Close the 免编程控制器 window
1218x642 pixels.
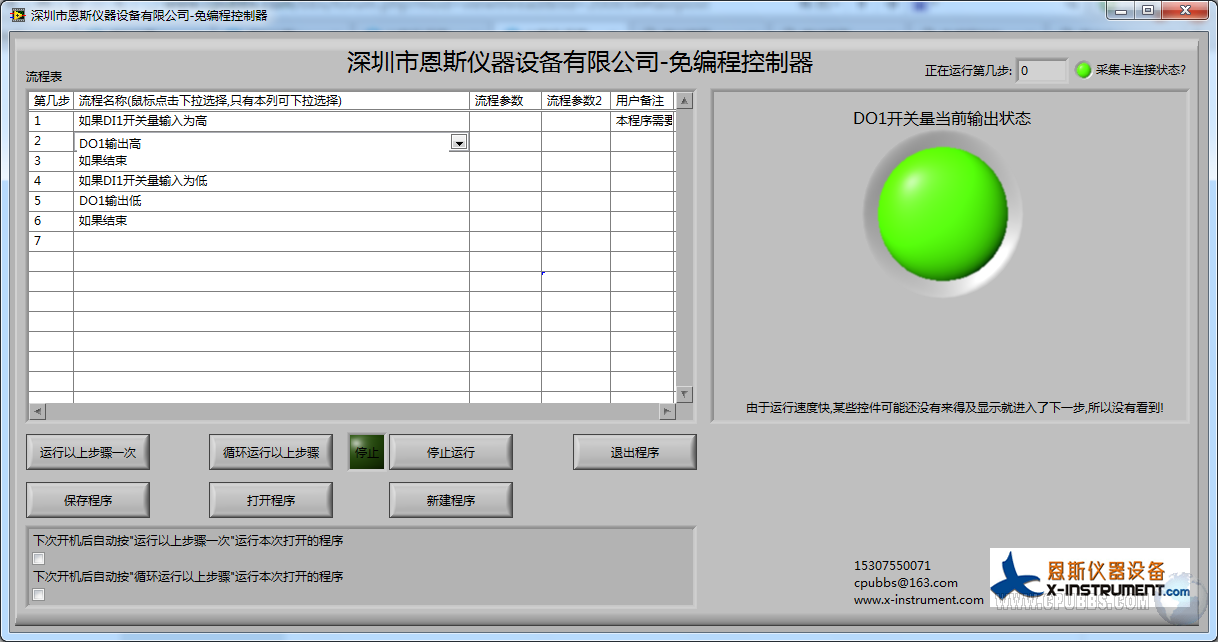click(1185, 10)
